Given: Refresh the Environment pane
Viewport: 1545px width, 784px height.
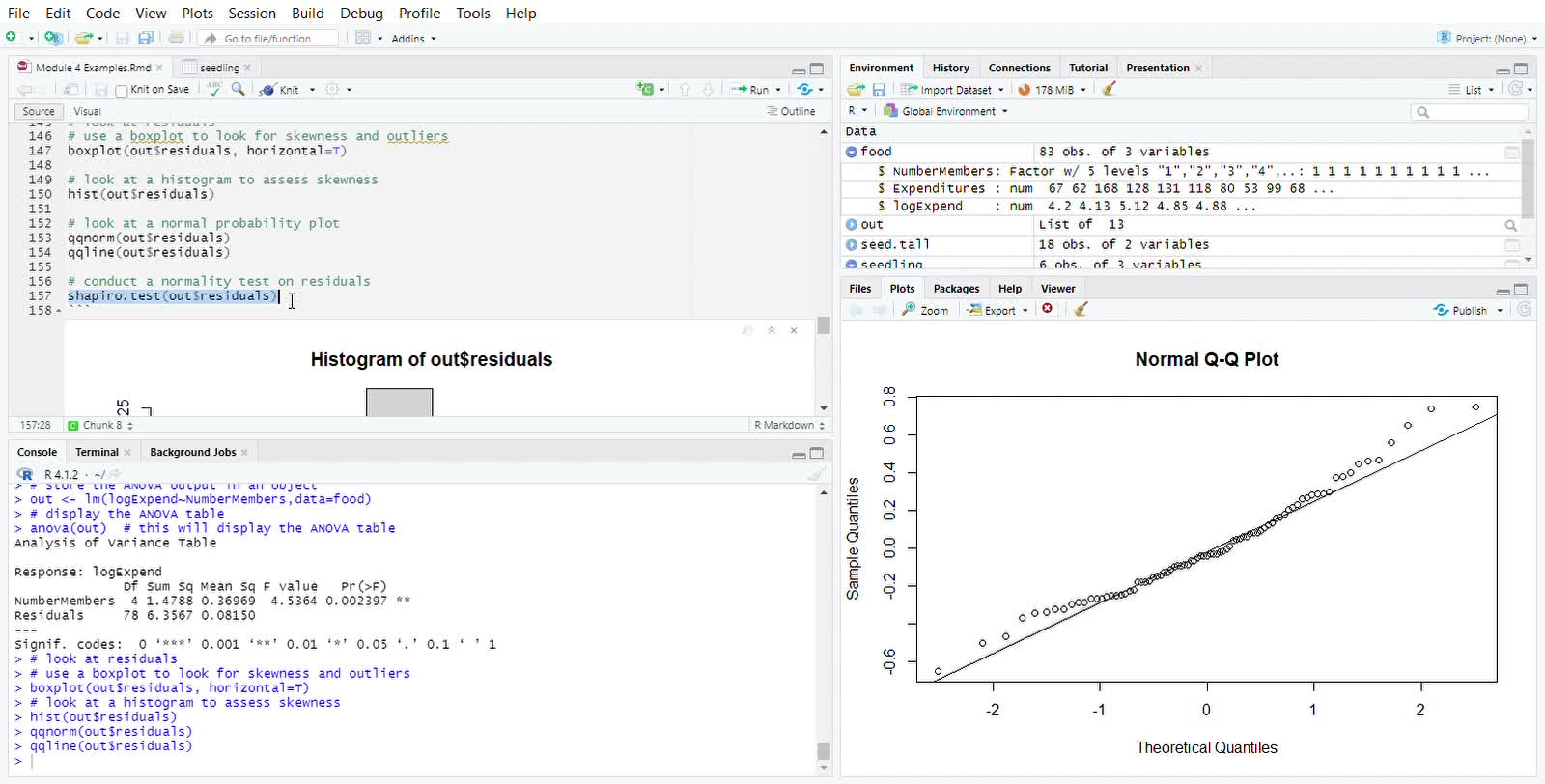Looking at the screenshot, I should [1516, 89].
